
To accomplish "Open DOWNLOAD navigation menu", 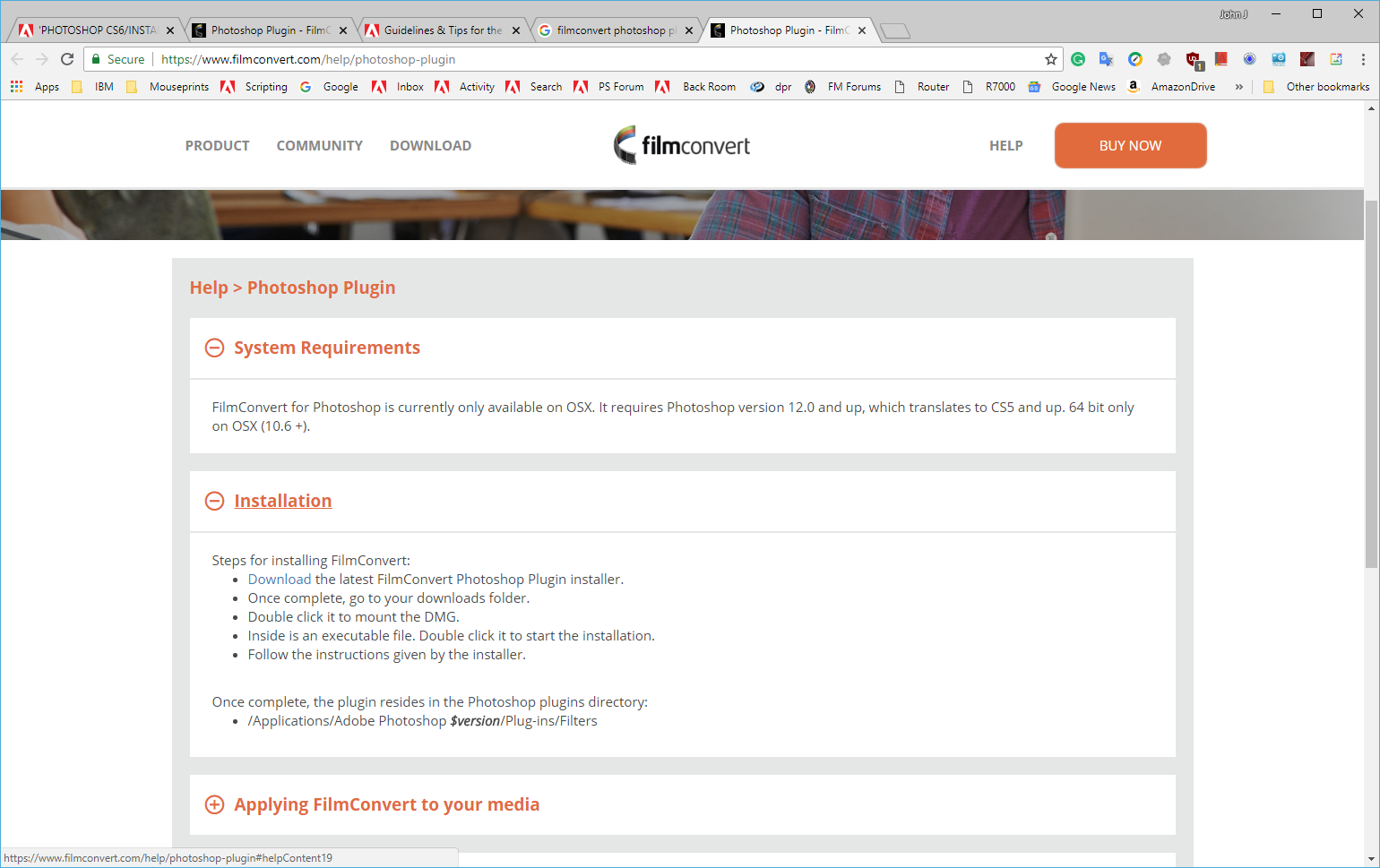I will pos(430,145).
